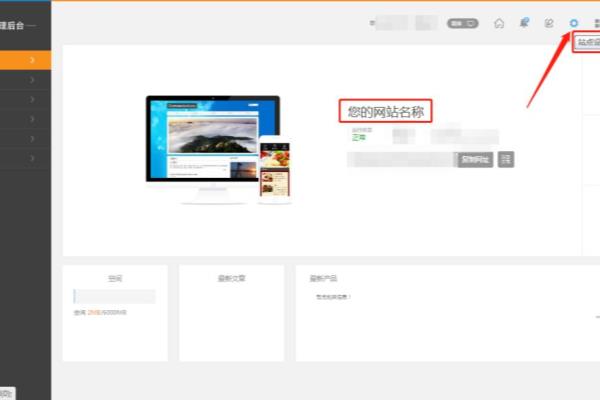
Task: Expand the orange highlighted sidebar row
Action: [x=25, y=60]
